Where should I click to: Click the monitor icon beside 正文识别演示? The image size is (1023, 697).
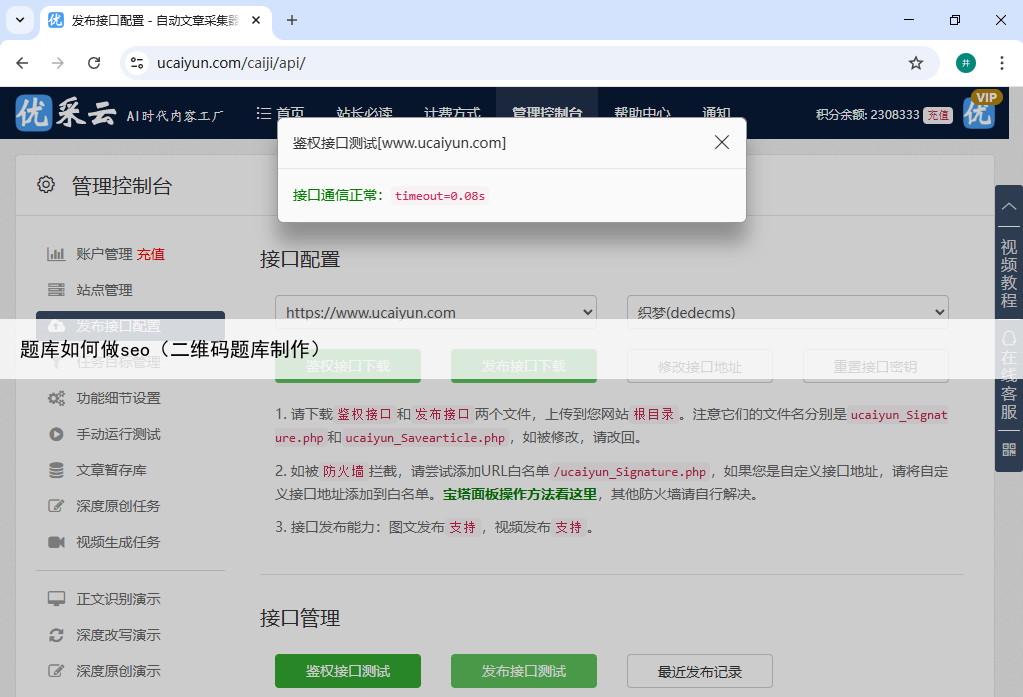click(56, 599)
